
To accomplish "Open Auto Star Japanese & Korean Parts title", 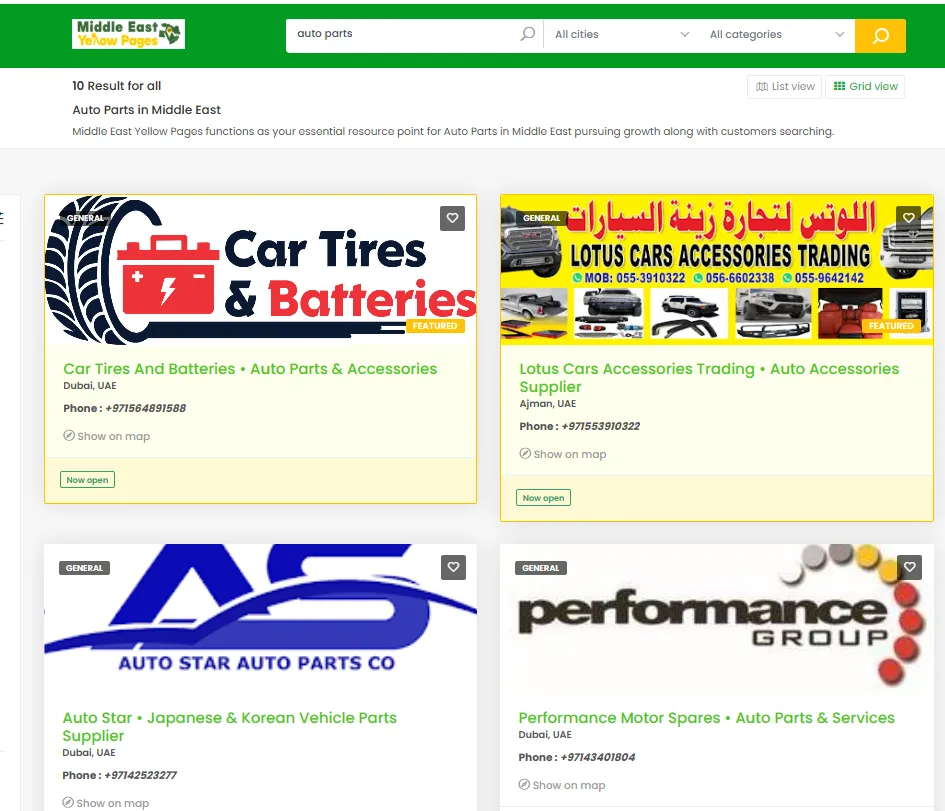I will pos(230,727).
